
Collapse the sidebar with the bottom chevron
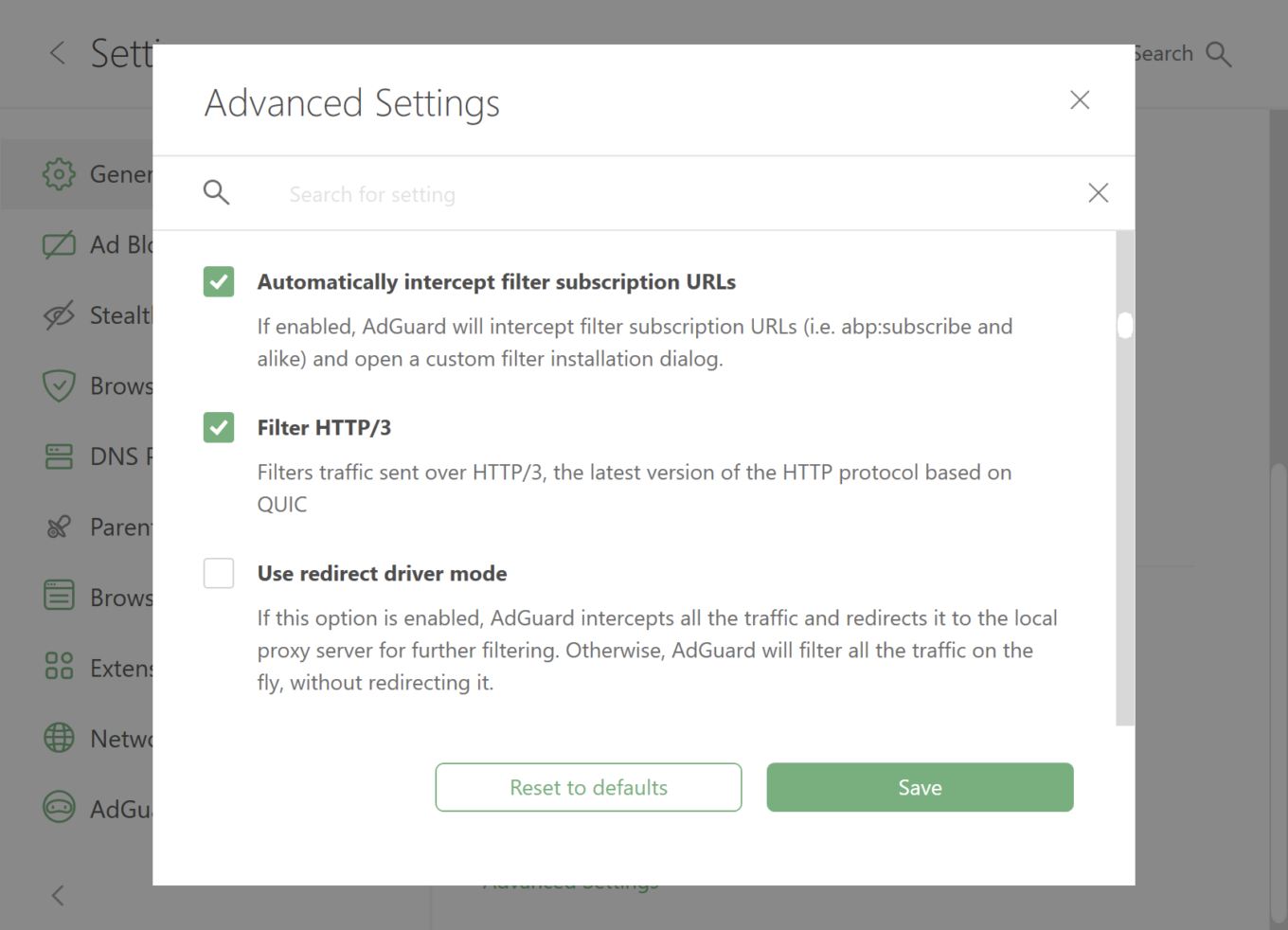(x=58, y=895)
